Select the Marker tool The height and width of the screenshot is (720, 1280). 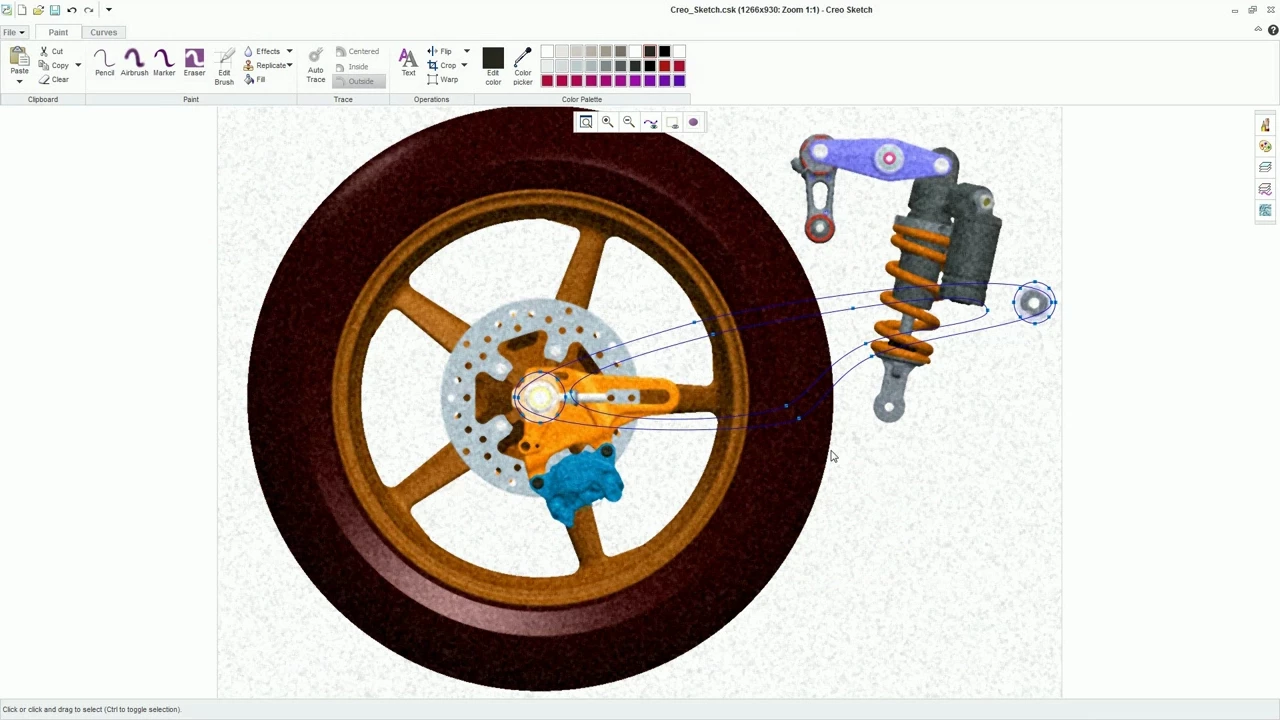(164, 62)
